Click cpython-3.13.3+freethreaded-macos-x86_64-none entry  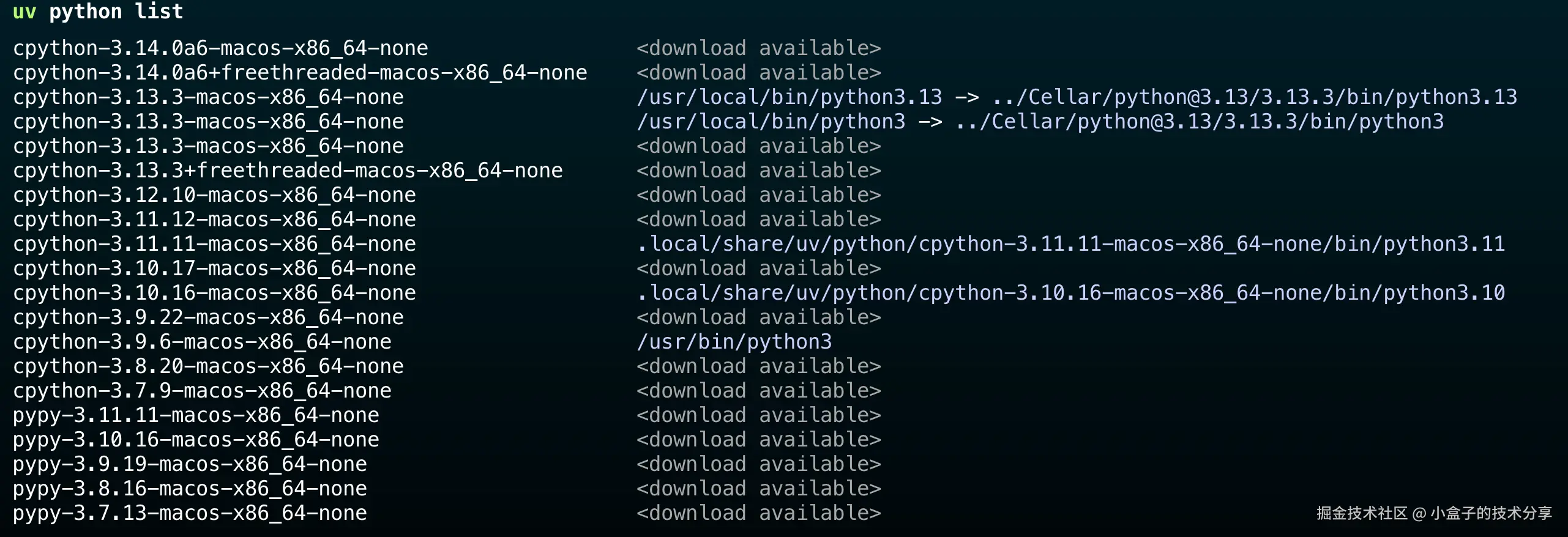pos(288,171)
